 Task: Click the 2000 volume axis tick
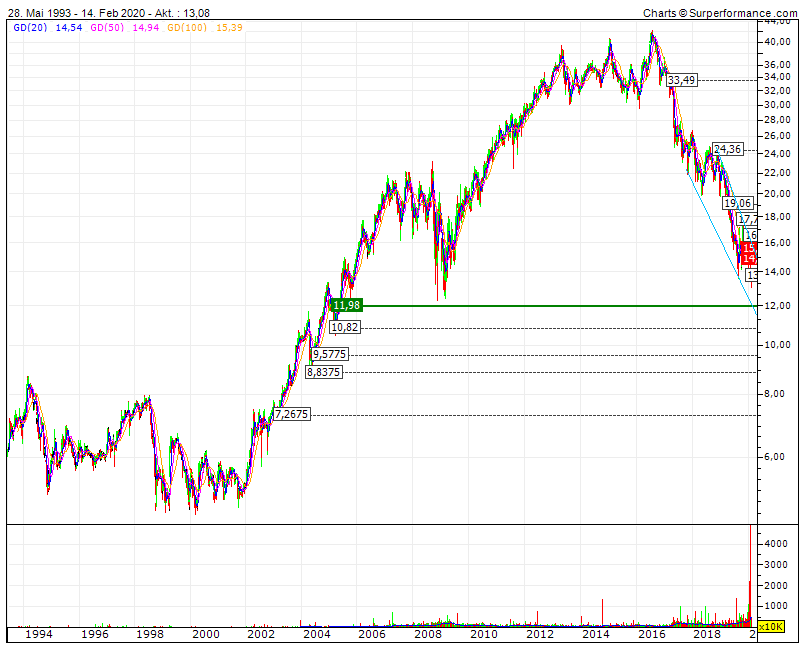click(776, 586)
